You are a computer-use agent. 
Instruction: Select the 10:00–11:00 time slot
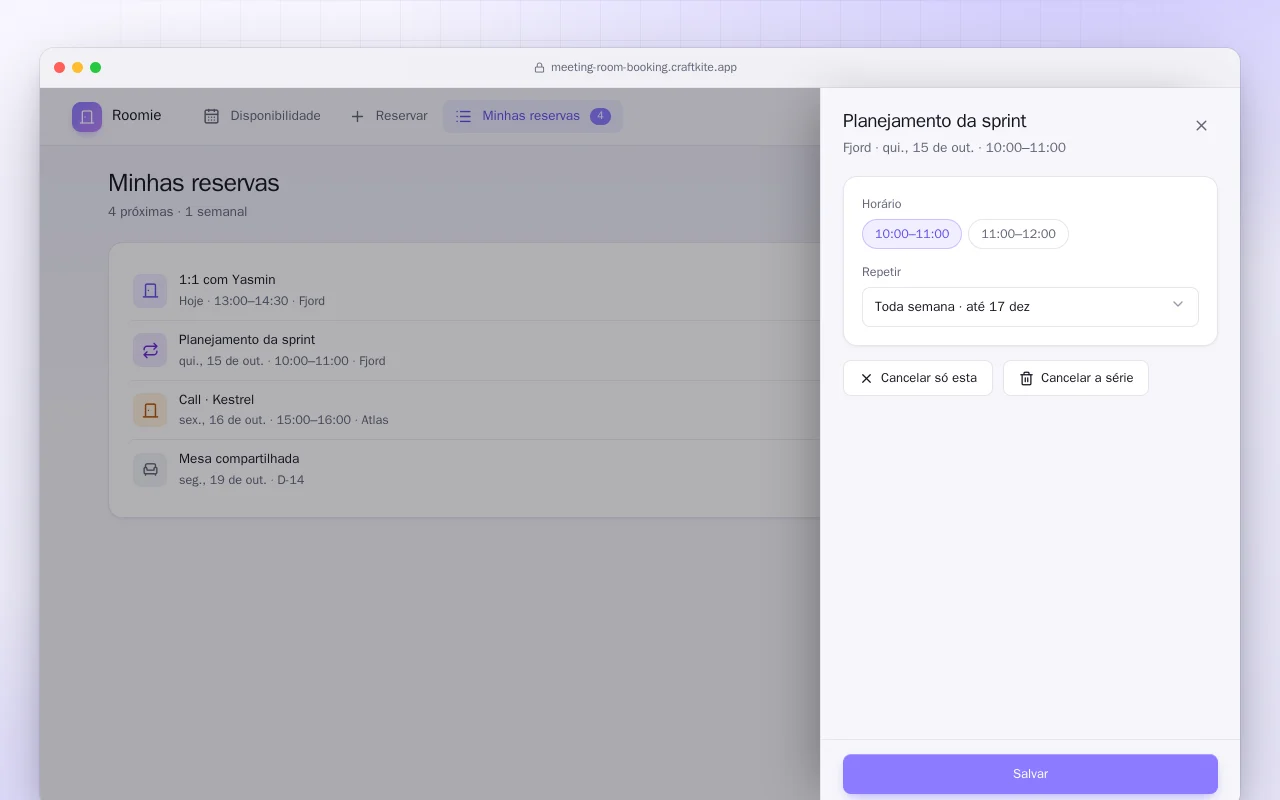[912, 234]
